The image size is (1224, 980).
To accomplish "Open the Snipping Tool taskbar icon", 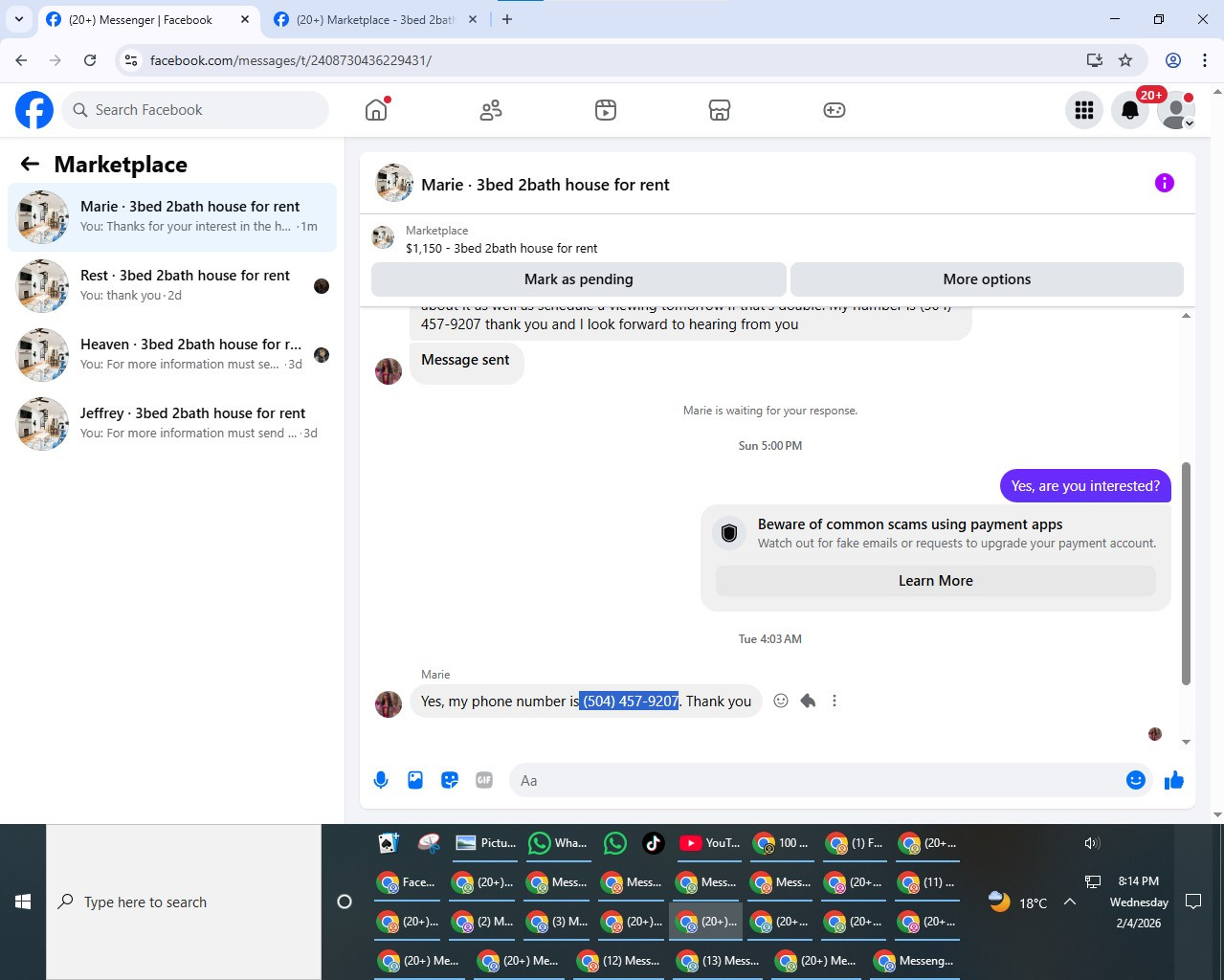I will [x=429, y=843].
